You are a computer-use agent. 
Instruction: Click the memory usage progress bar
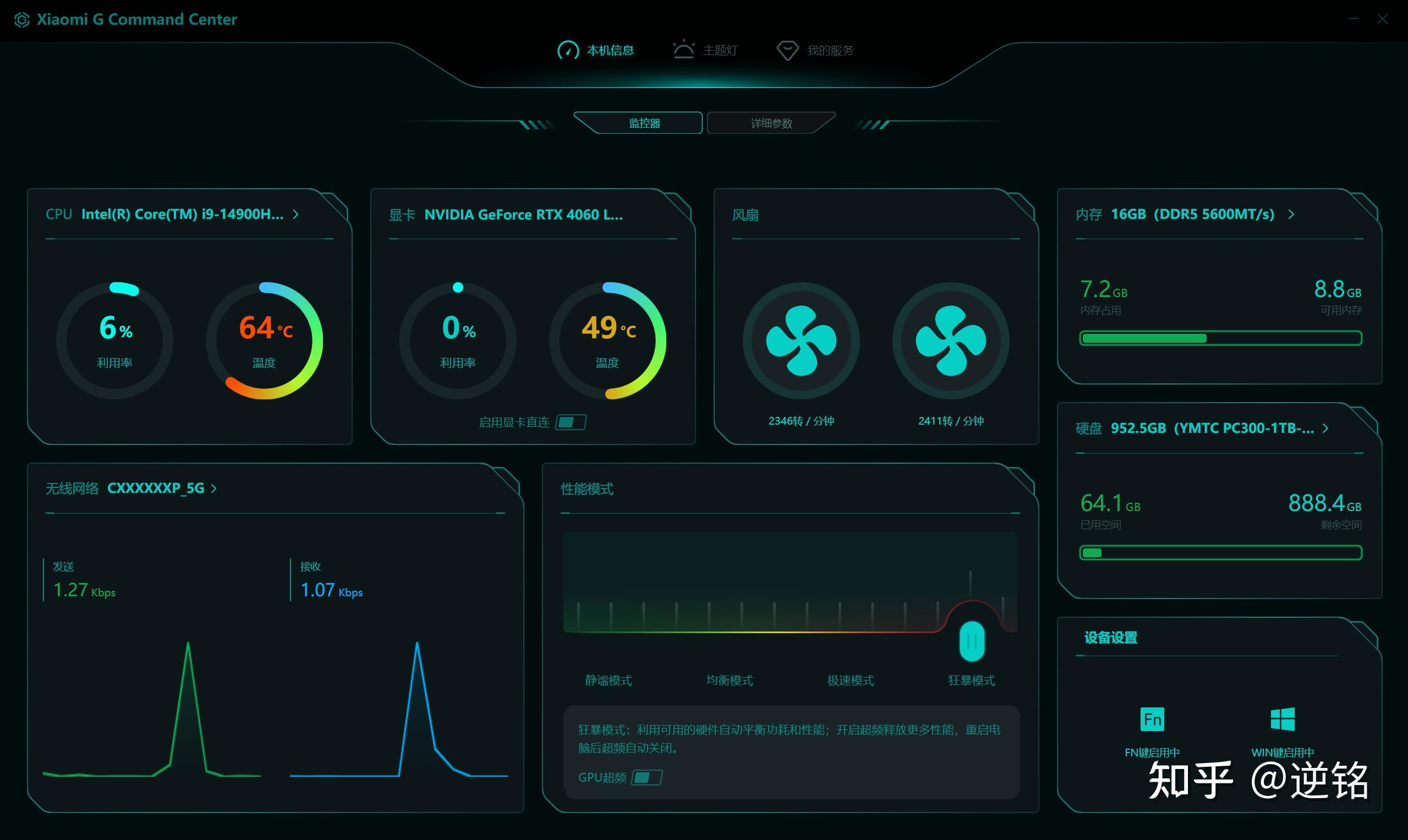click(1220, 338)
